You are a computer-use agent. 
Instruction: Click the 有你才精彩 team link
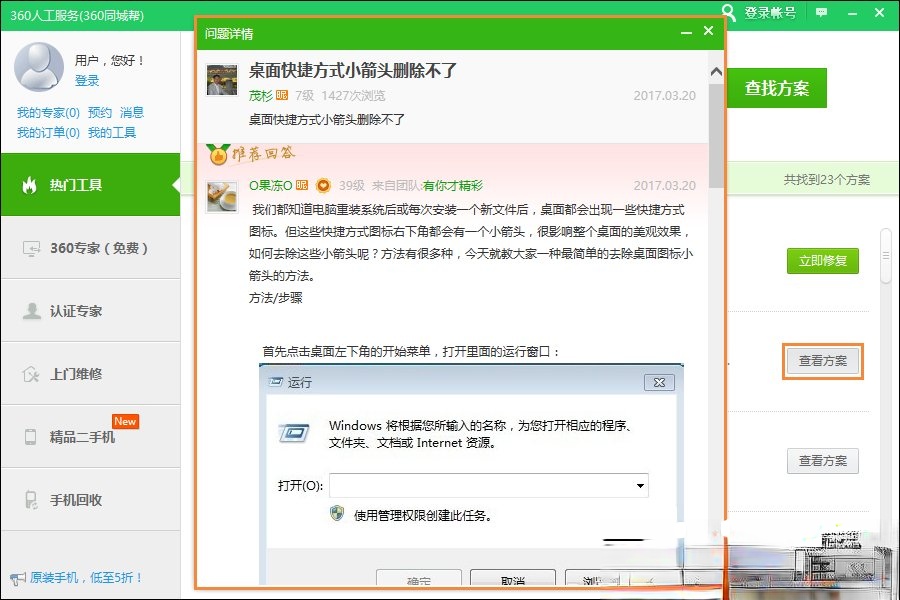(452, 185)
